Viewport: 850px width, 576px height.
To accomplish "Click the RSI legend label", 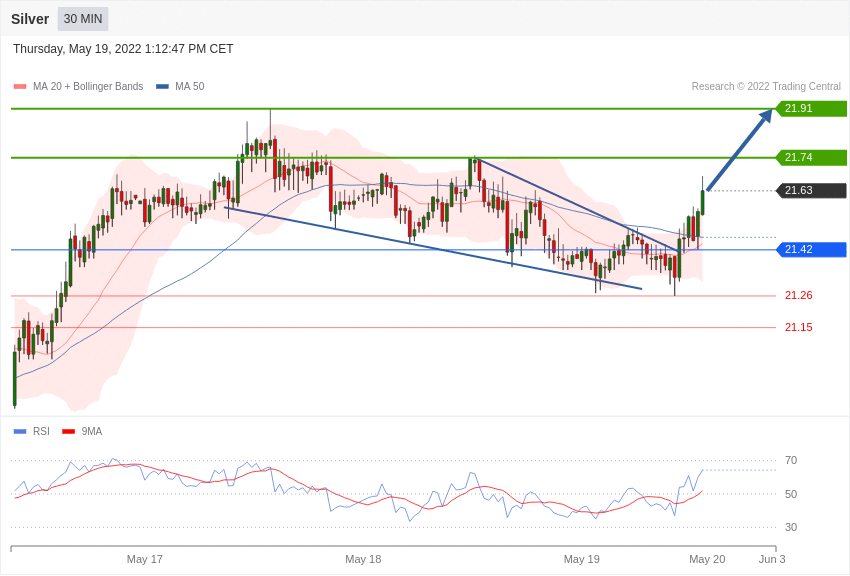I will (x=41, y=431).
